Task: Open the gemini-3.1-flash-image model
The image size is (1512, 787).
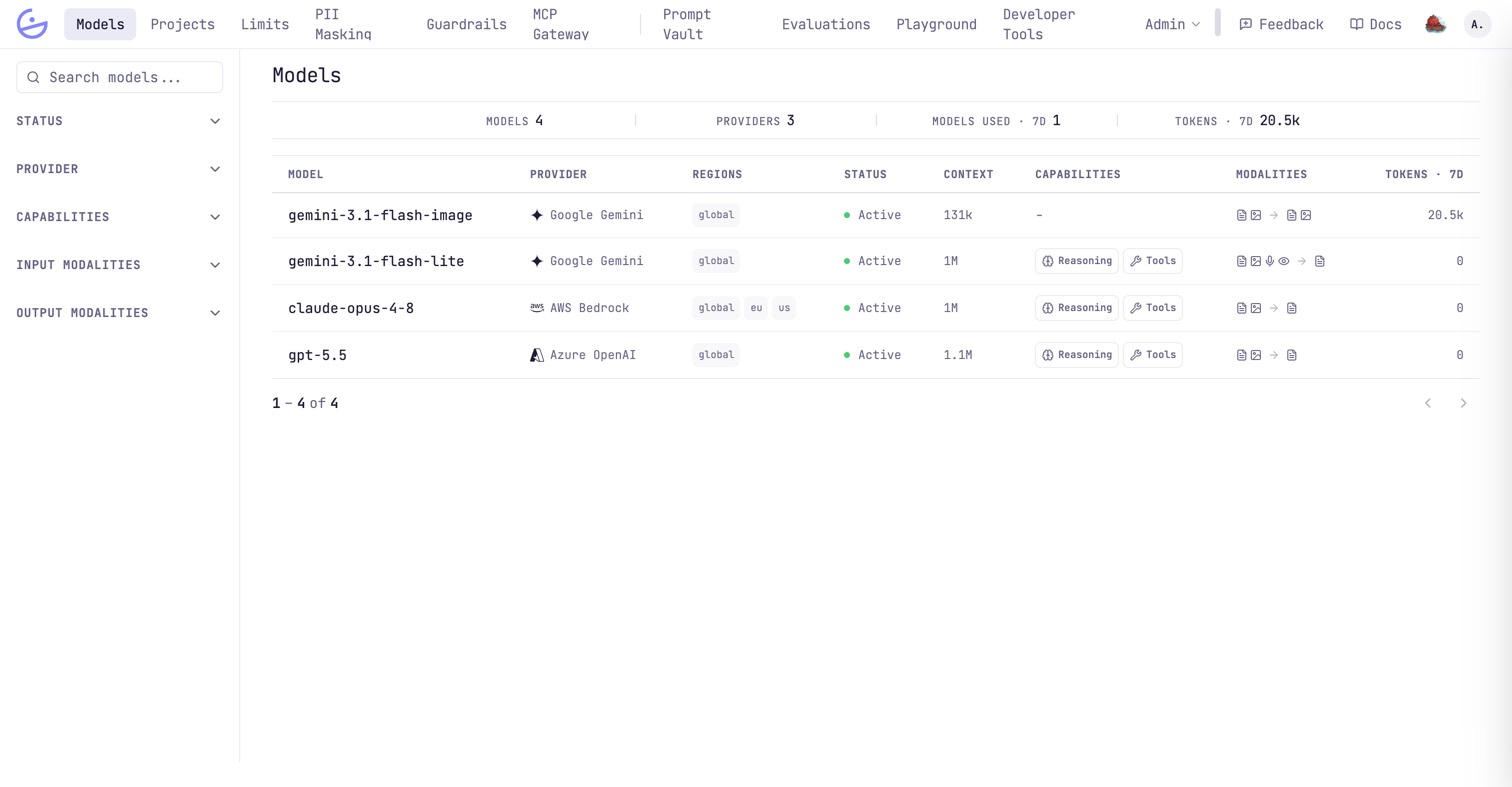Action: 380,215
